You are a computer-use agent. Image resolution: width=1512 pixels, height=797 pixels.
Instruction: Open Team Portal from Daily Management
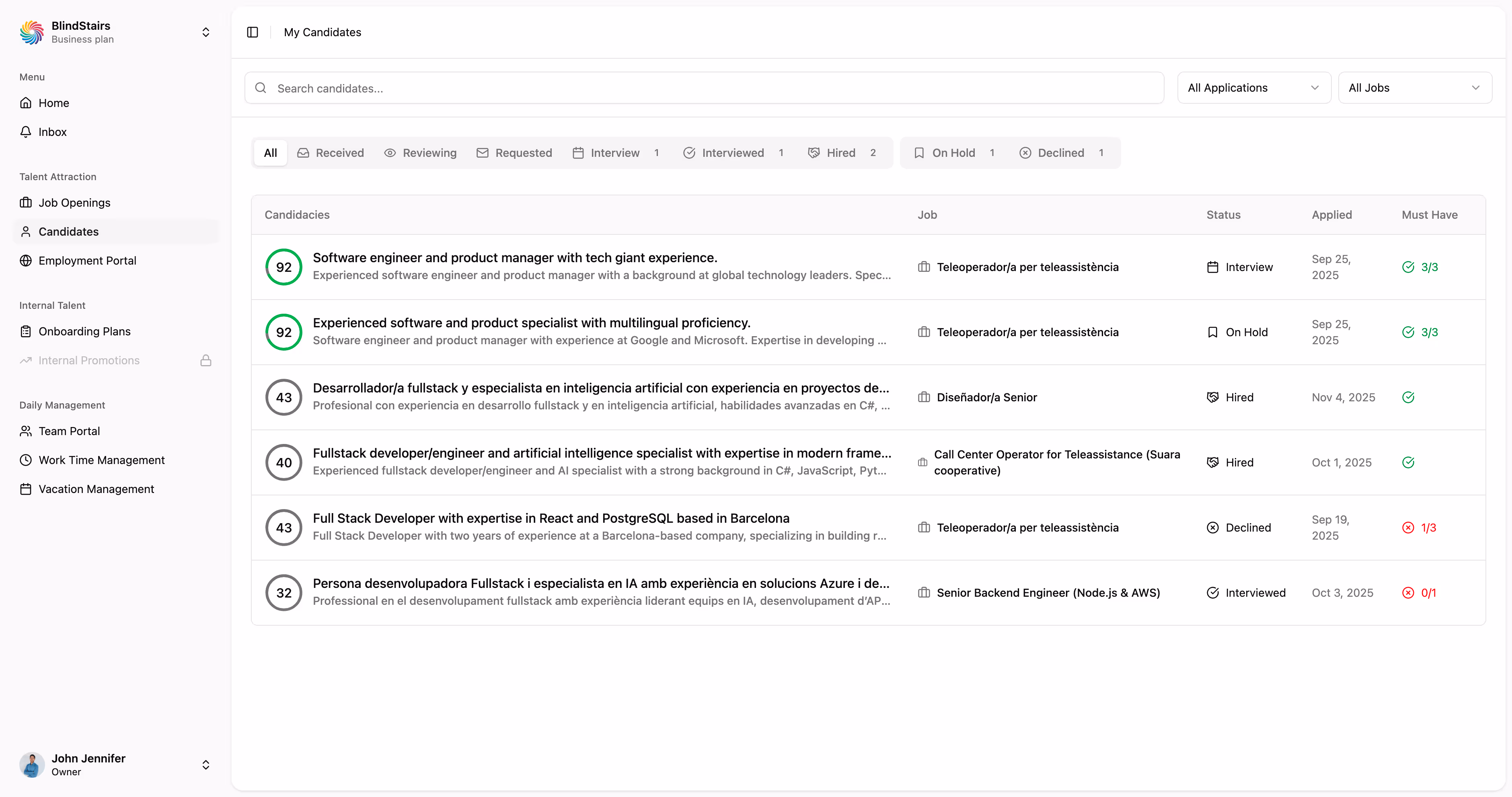click(69, 431)
